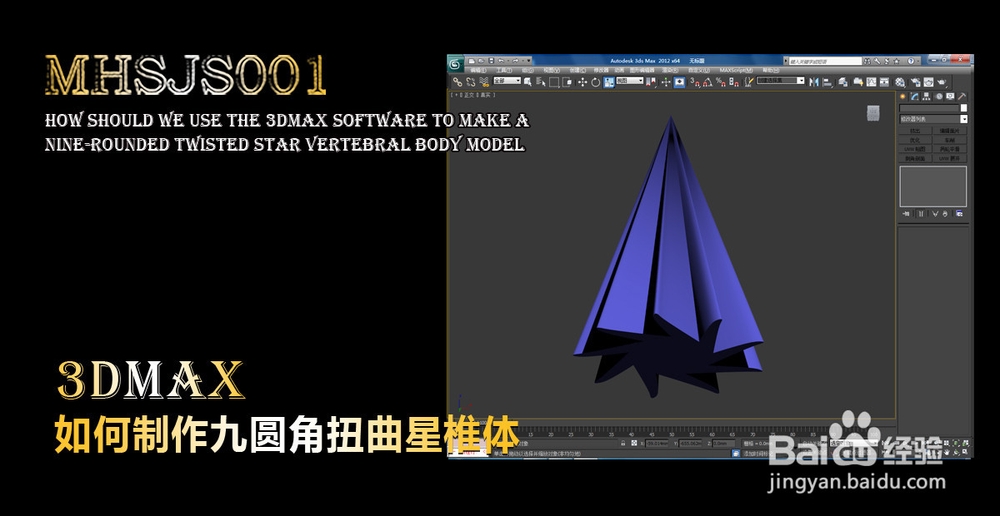Open Curve Editor from the toolbar
Viewport: 1000px width, 516px height.
[871, 82]
